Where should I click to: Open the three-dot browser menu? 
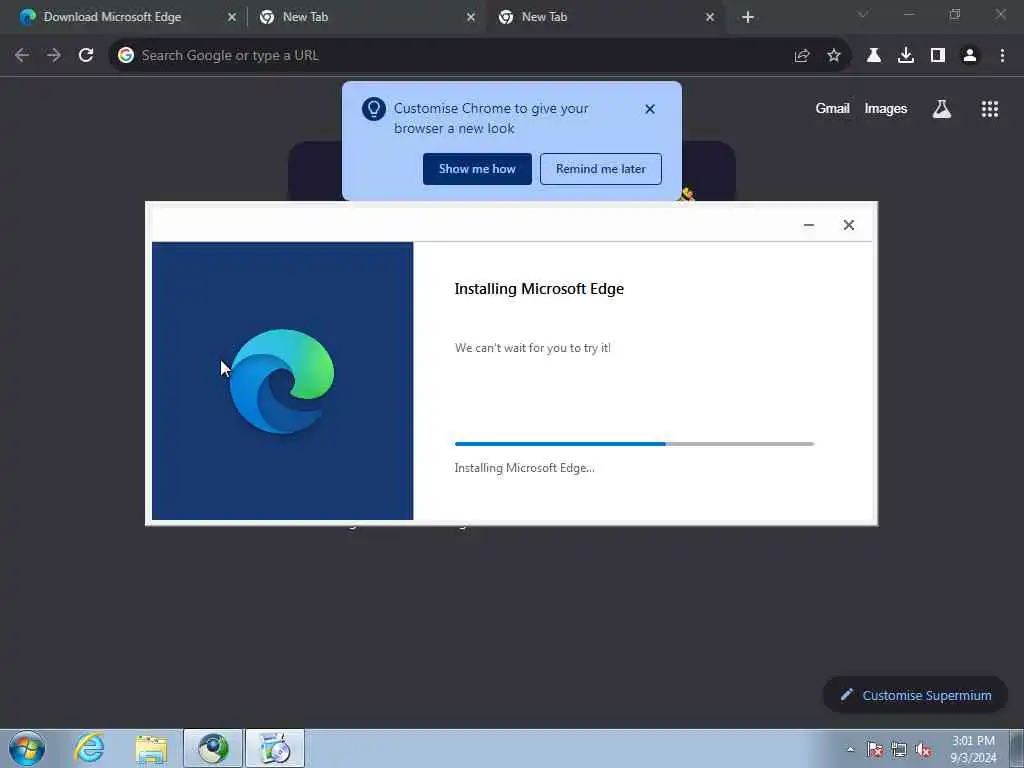click(1002, 56)
